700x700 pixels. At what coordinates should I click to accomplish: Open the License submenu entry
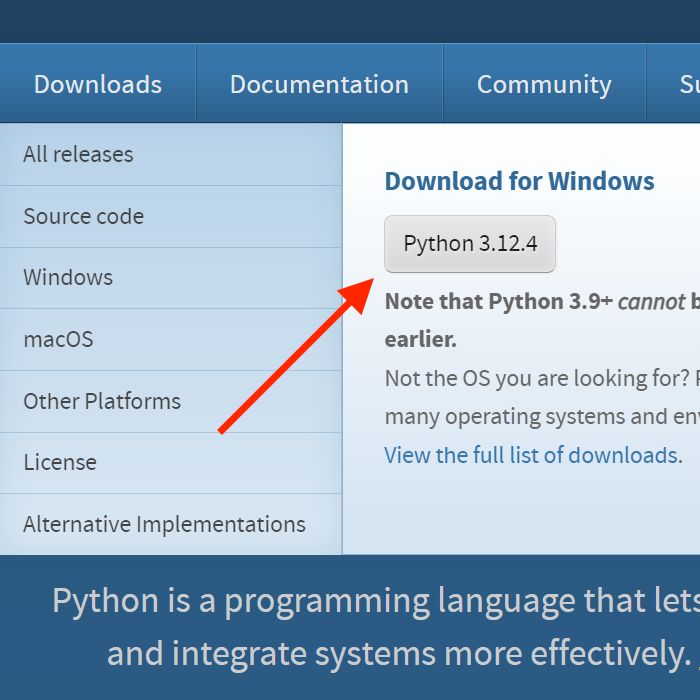tap(171, 462)
